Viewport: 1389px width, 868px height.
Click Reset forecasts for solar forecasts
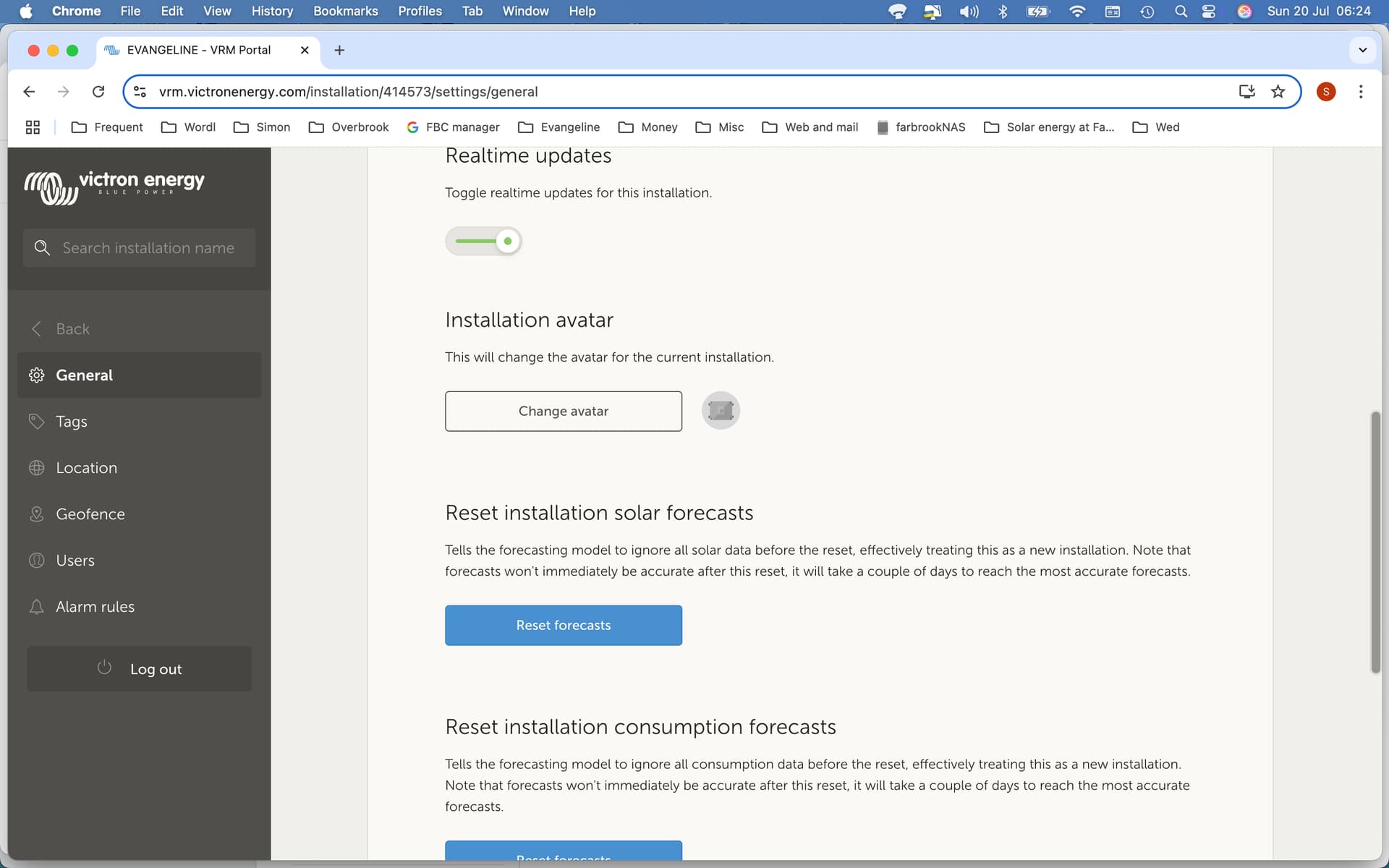click(x=563, y=625)
